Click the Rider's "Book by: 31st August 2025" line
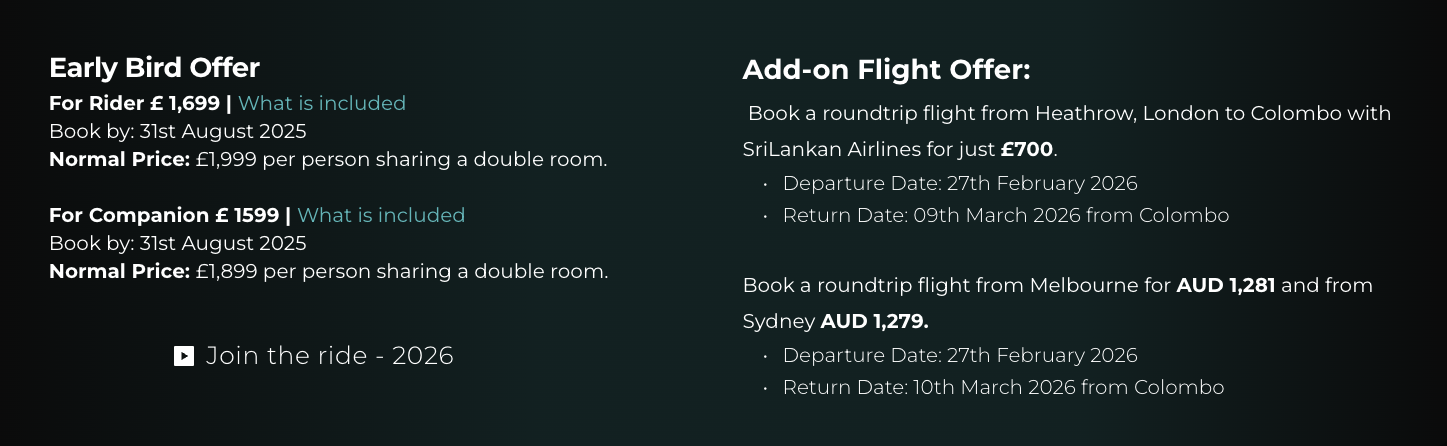 tap(177, 131)
